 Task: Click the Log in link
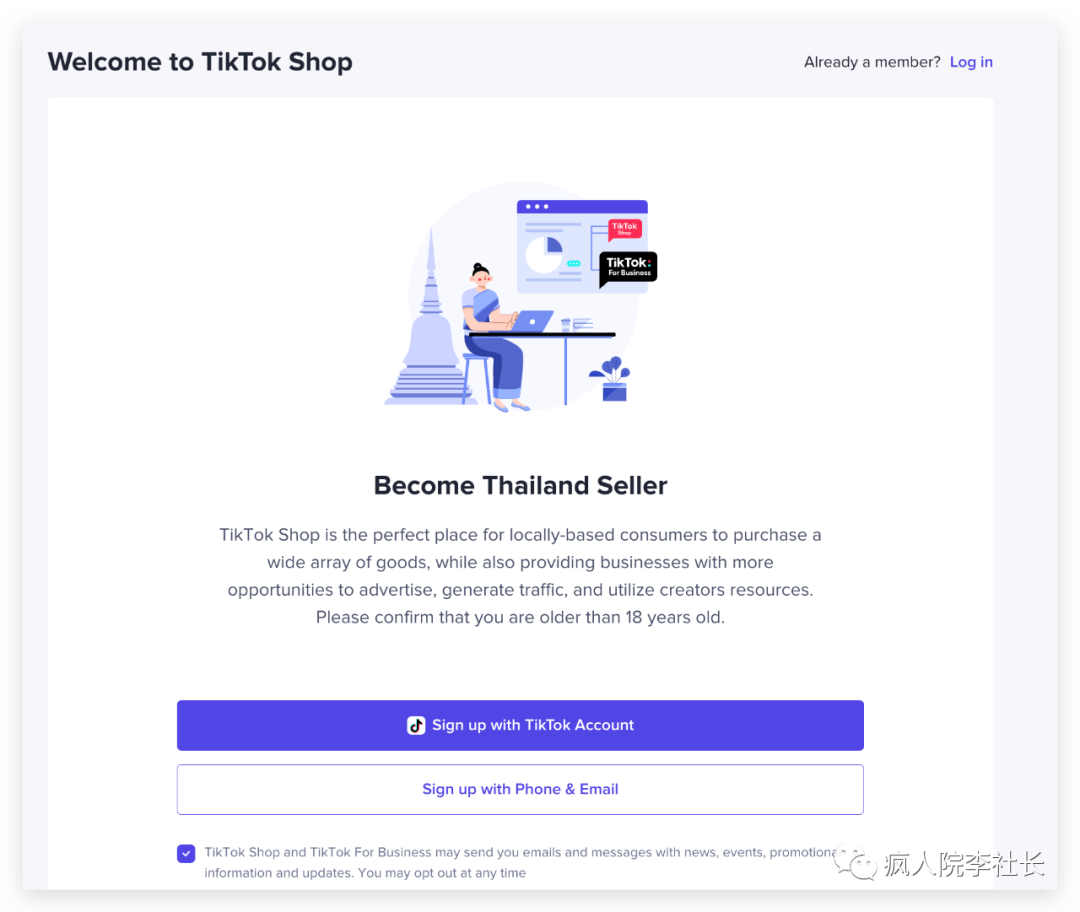coord(970,62)
